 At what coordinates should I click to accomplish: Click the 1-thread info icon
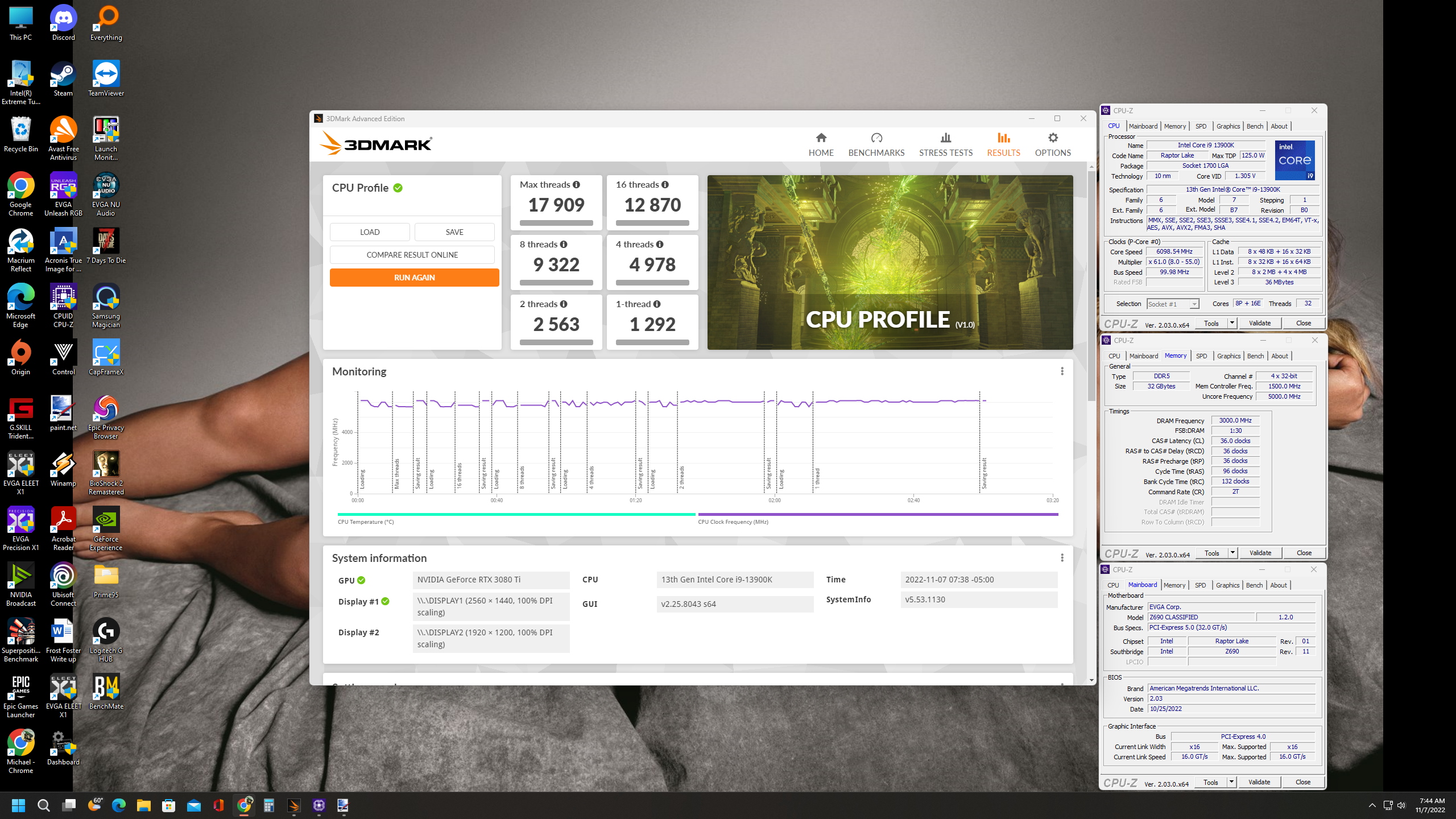(657, 304)
